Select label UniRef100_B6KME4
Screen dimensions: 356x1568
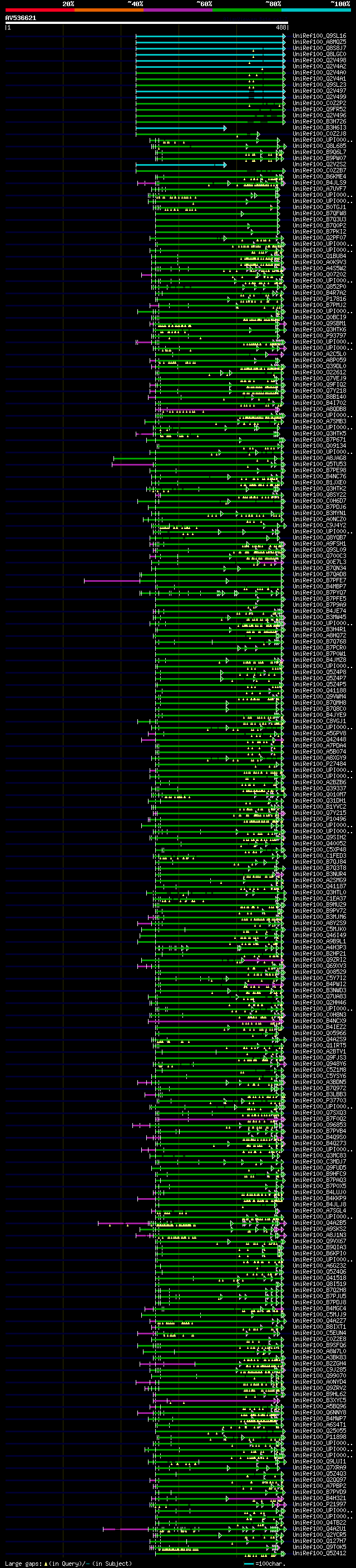319,176
